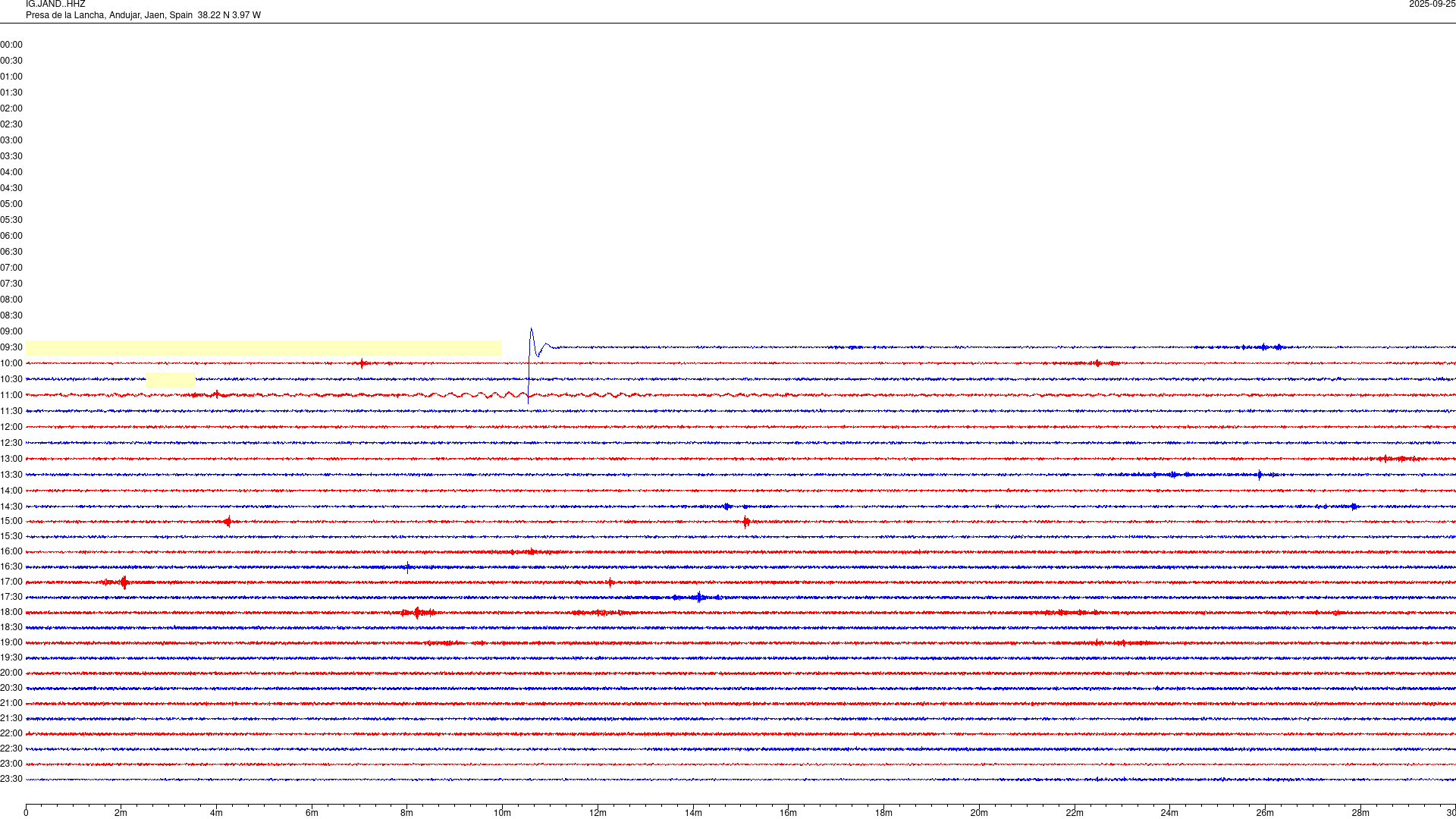The width and height of the screenshot is (1456, 819).
Task: Click the 20m tick label on the bottom axis
Action: pos(979,813)
